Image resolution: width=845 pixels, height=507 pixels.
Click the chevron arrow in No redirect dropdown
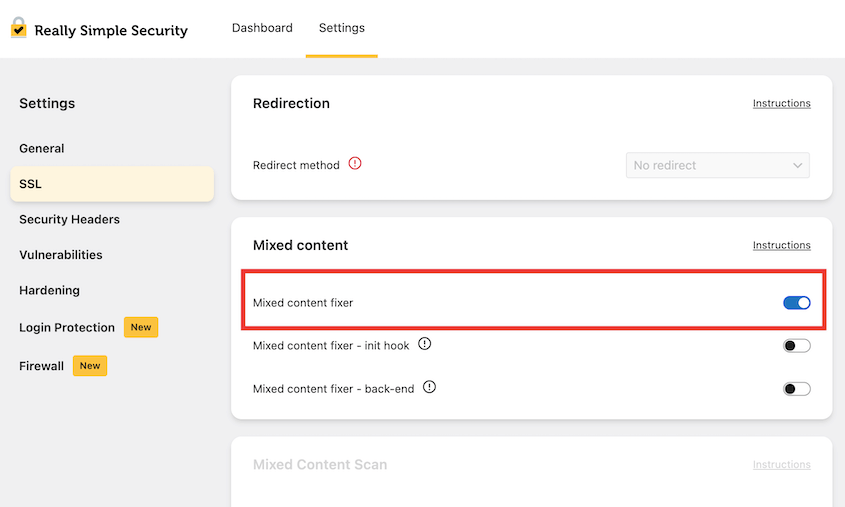797,165
